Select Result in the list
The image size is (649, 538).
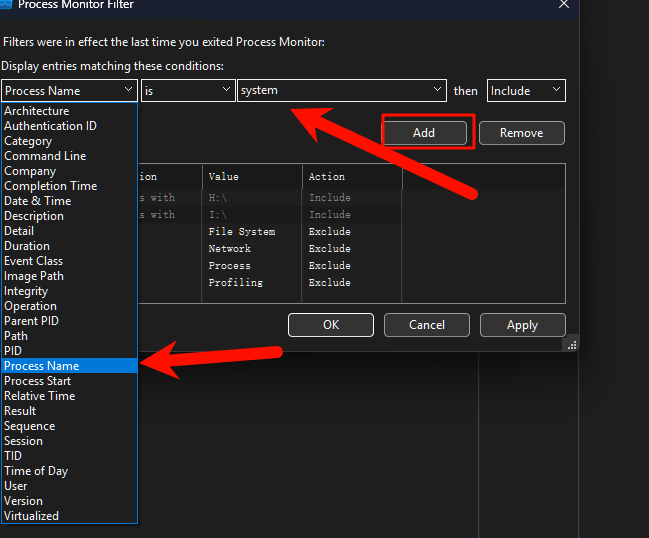[70, 411]
